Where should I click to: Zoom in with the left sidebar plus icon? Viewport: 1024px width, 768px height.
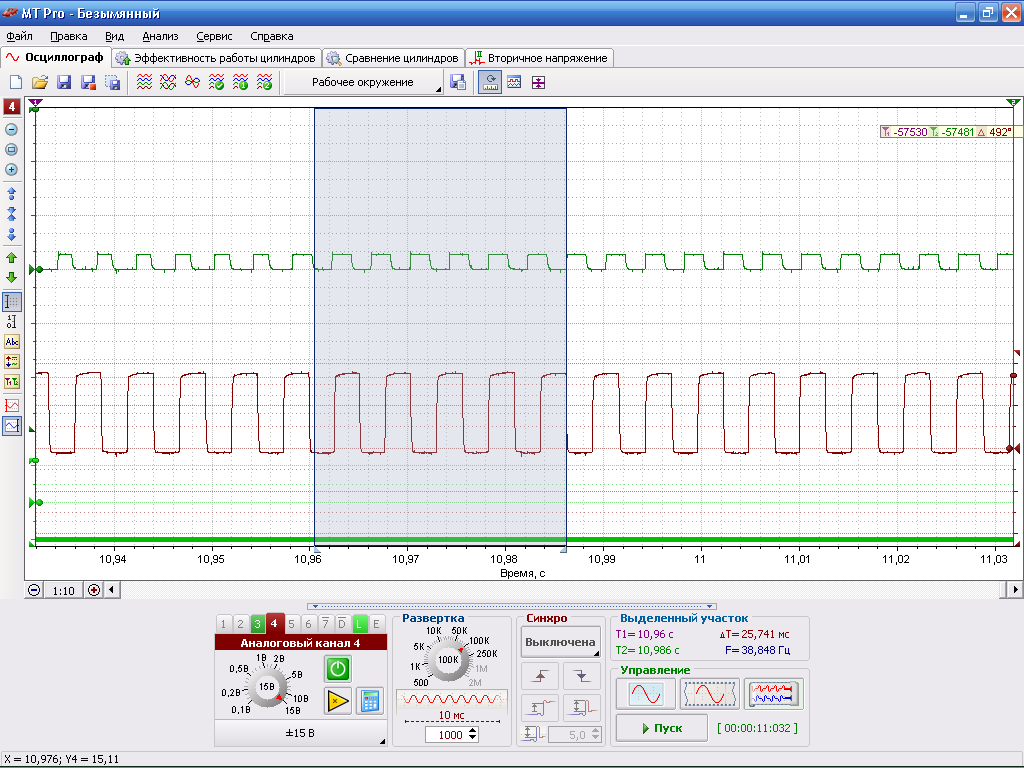(x=11, y=170)
